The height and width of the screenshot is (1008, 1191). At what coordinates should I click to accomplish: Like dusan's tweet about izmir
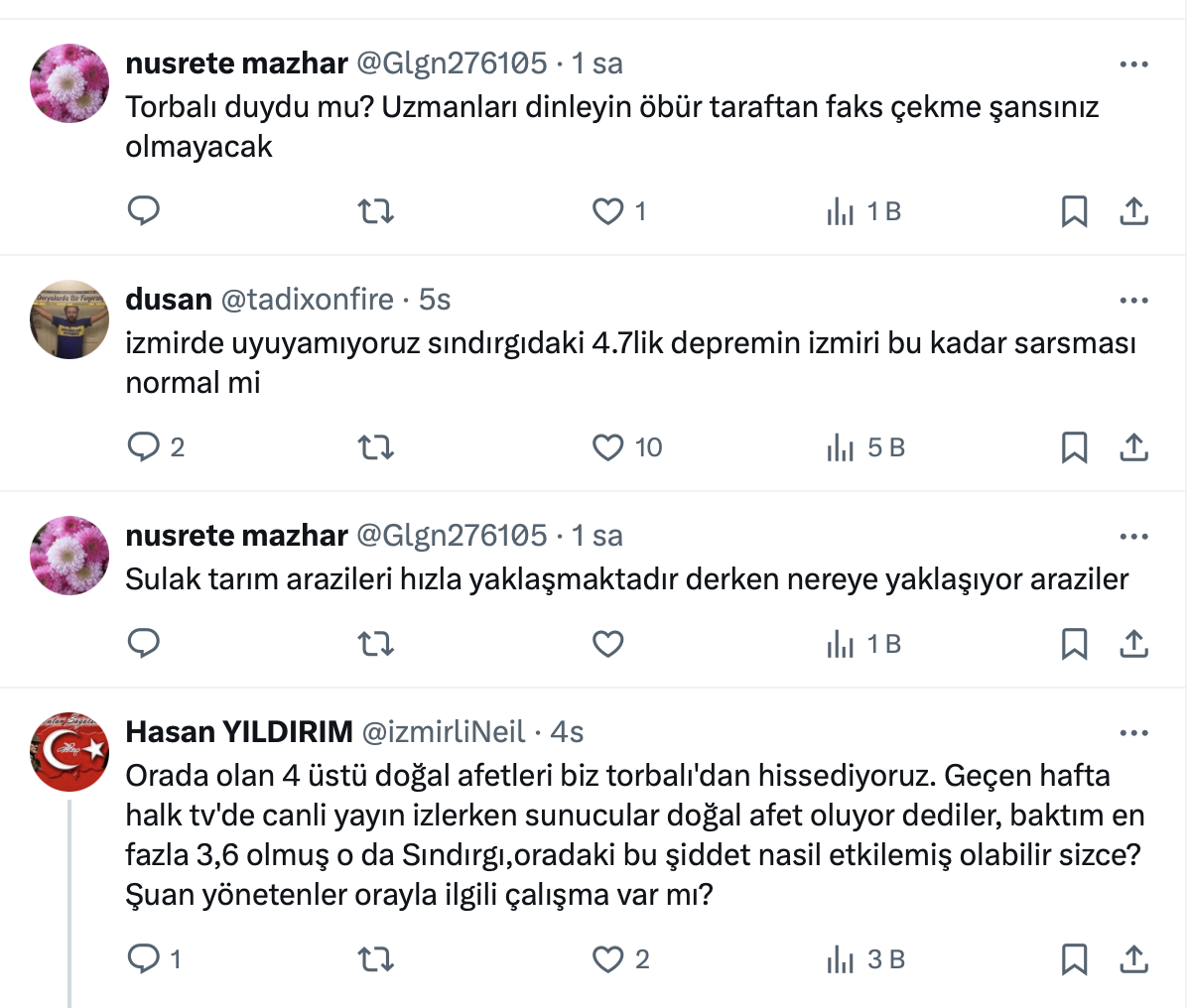[x=607, y=447]
